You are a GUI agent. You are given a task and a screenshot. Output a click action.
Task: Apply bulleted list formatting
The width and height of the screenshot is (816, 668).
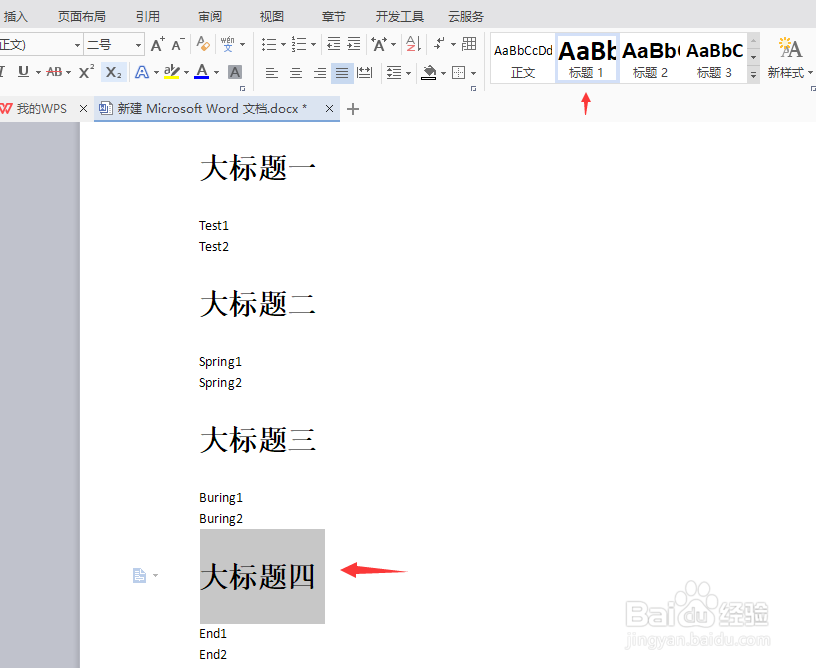[x=269, y=44]
